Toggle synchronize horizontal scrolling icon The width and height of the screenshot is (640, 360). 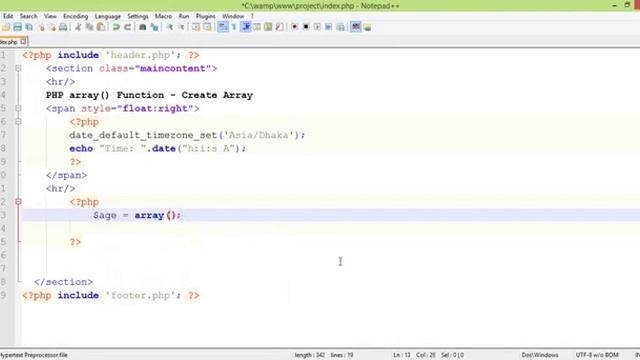207,27
